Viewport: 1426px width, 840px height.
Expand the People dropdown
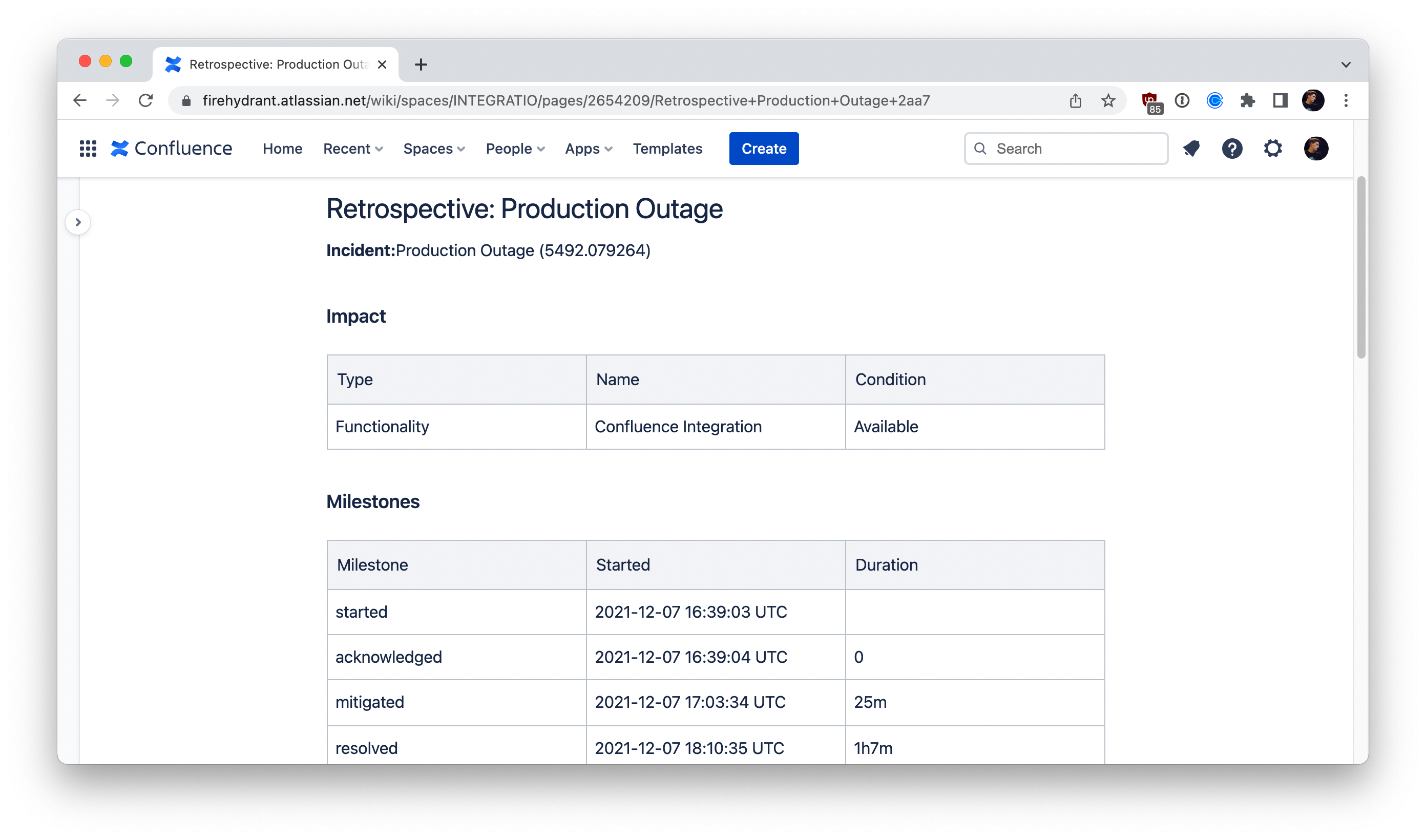515,149
